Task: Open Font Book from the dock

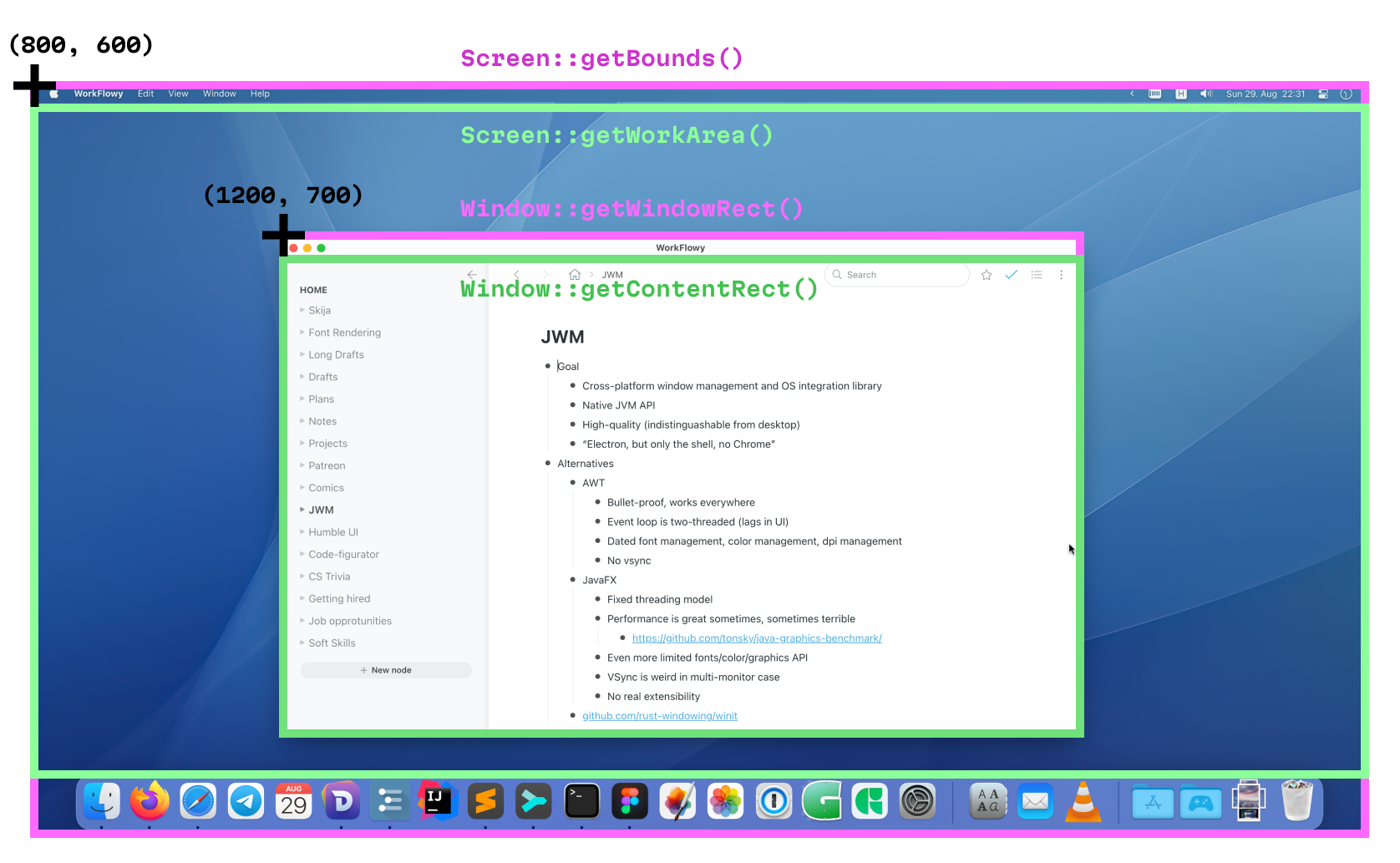Action: click(988, 802)
